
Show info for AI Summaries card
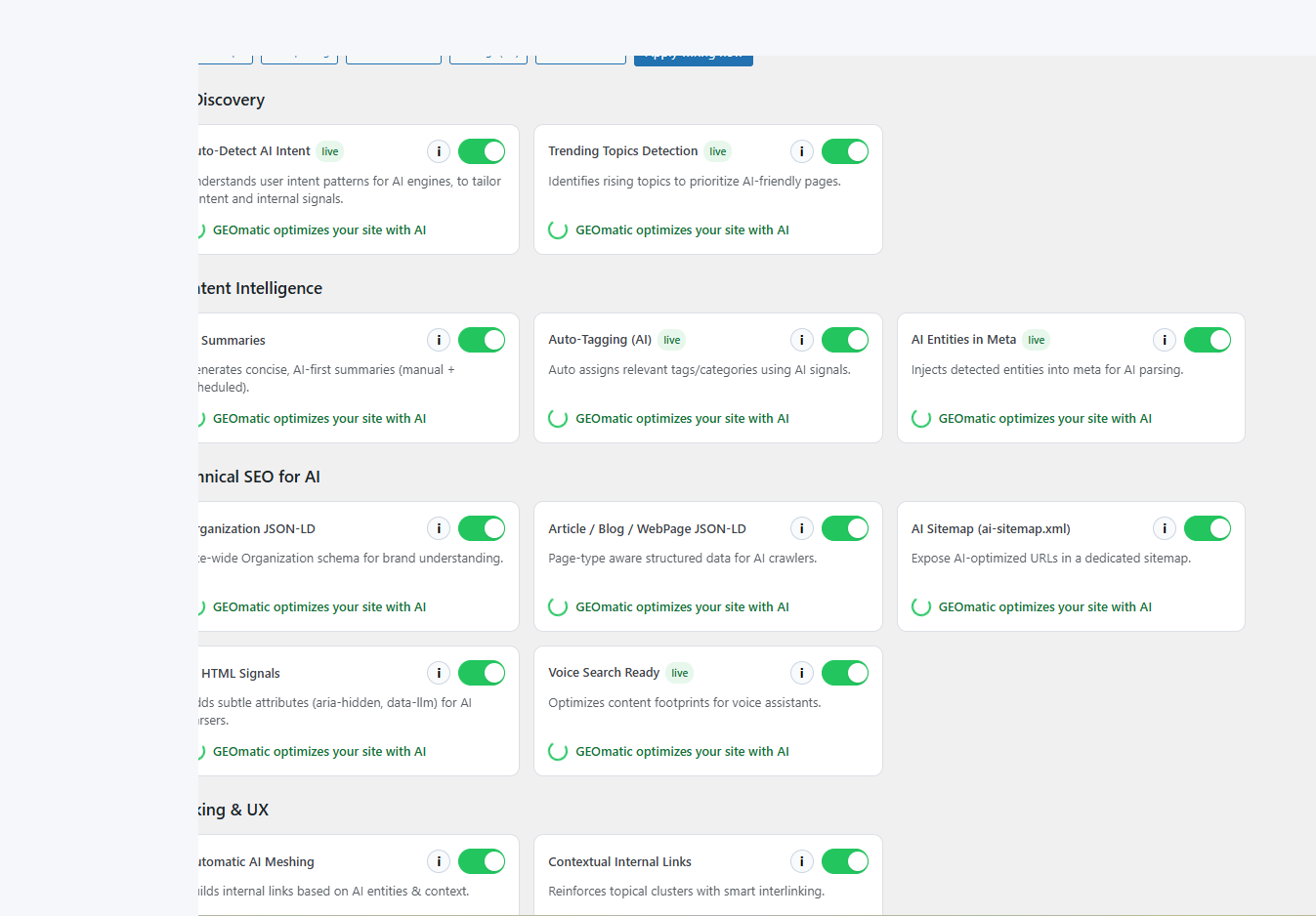coord(439,340)
